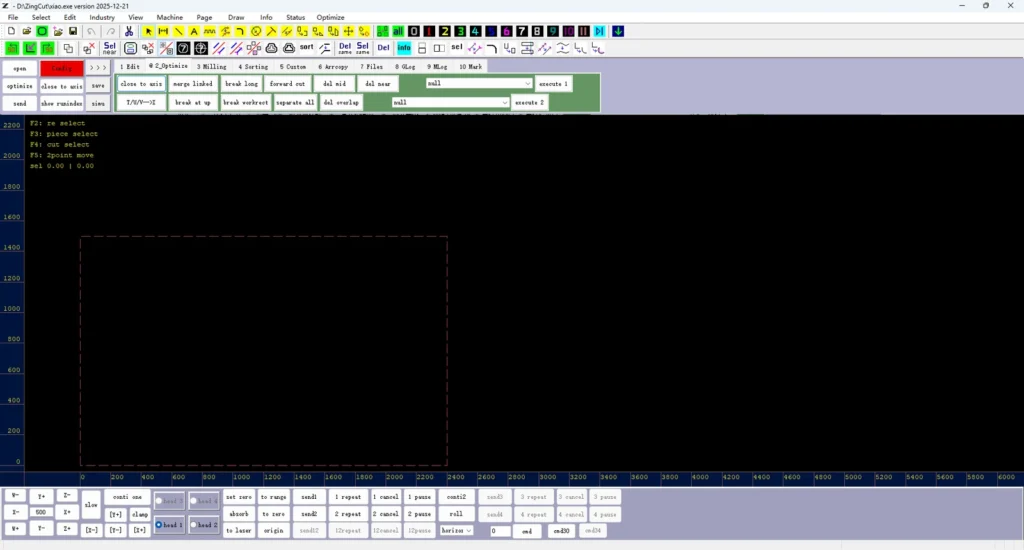The image size is (1024, 550).
Task: Open the Optimize menu
Action: (x=330, y=18)
